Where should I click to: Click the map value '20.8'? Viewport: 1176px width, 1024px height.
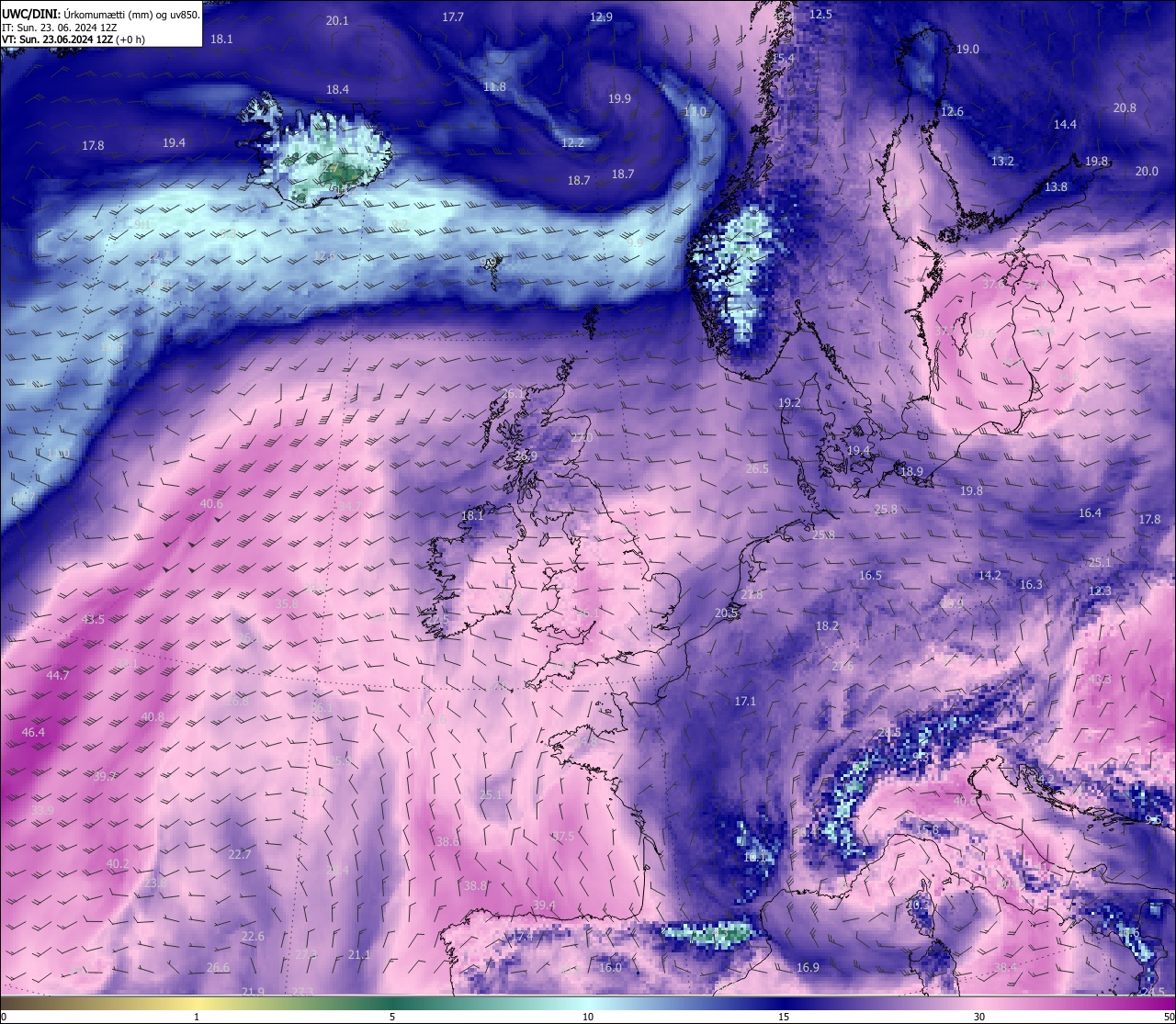coord(1125,107)
